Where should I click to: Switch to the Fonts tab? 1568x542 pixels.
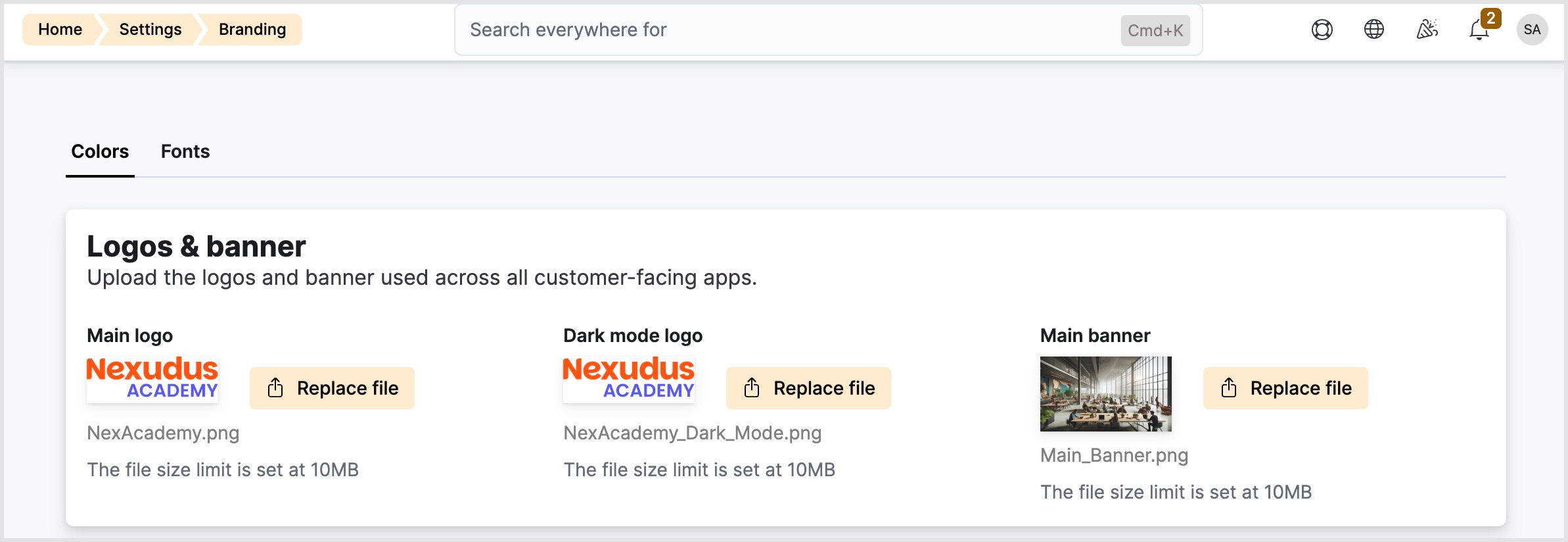185,152
